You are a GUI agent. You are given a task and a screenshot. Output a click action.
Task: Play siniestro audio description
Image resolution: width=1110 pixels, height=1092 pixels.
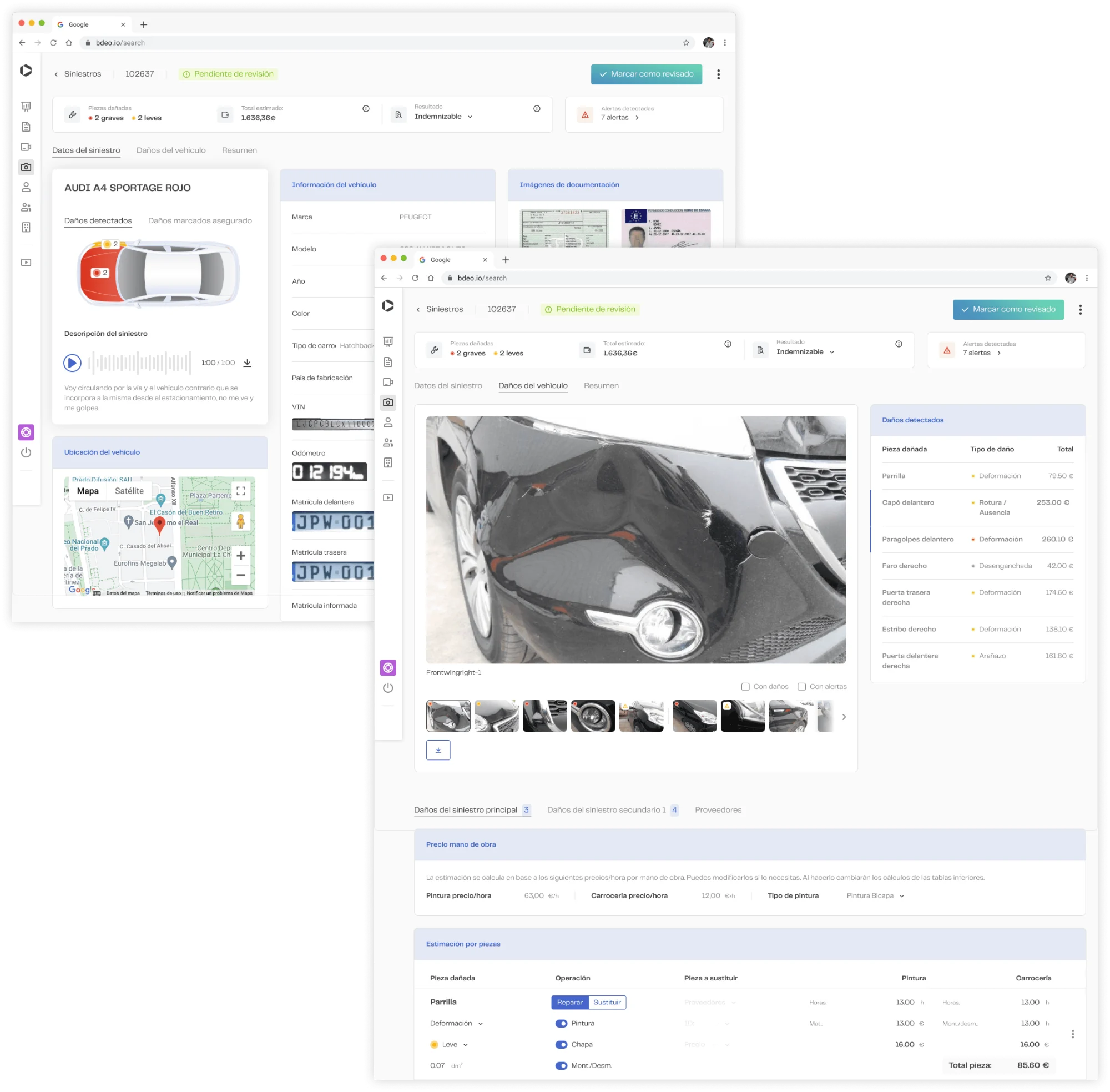coord(72,363)
